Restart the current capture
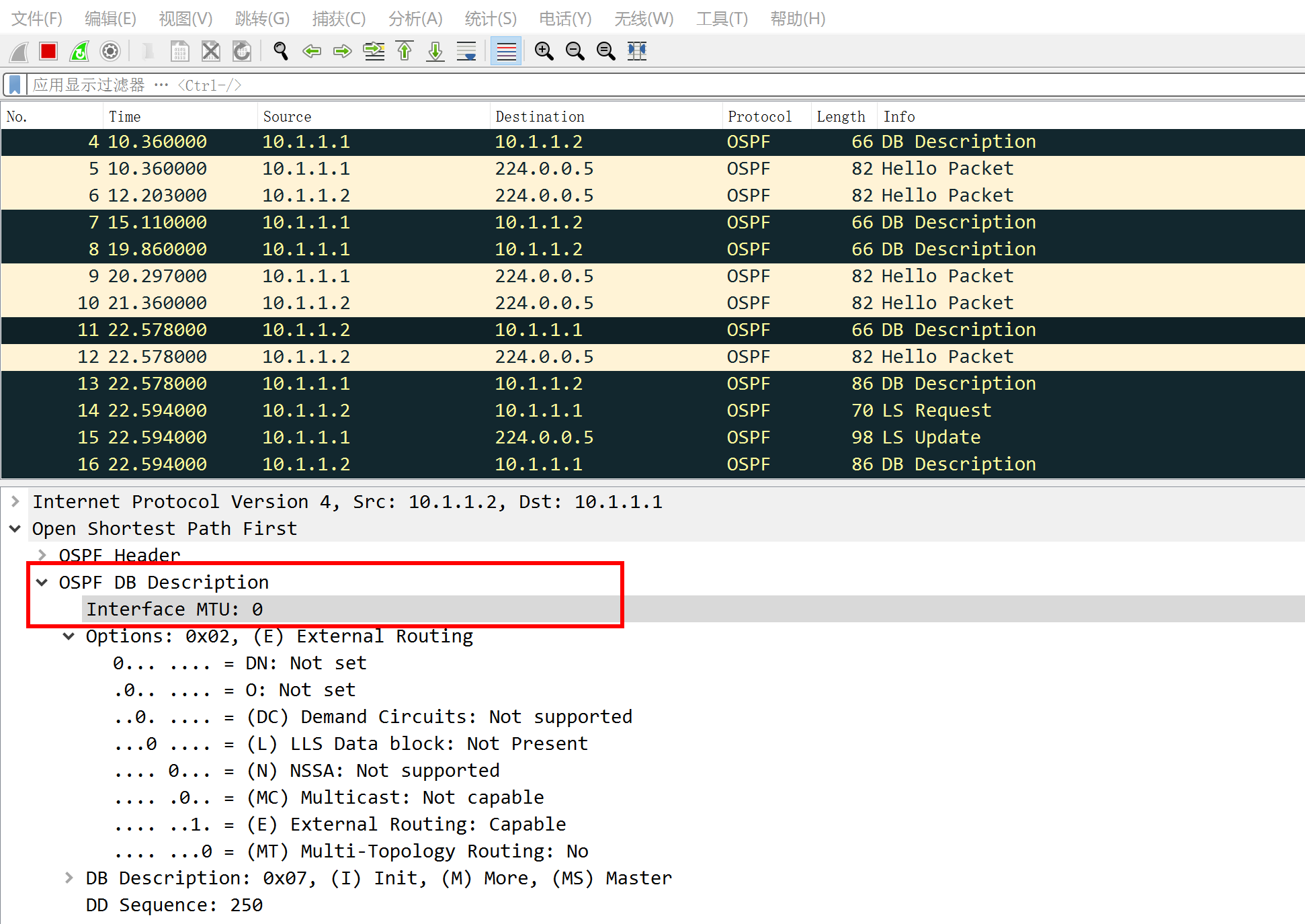The width and height of the screenshot is (1305, 924). tap(79, 51)
